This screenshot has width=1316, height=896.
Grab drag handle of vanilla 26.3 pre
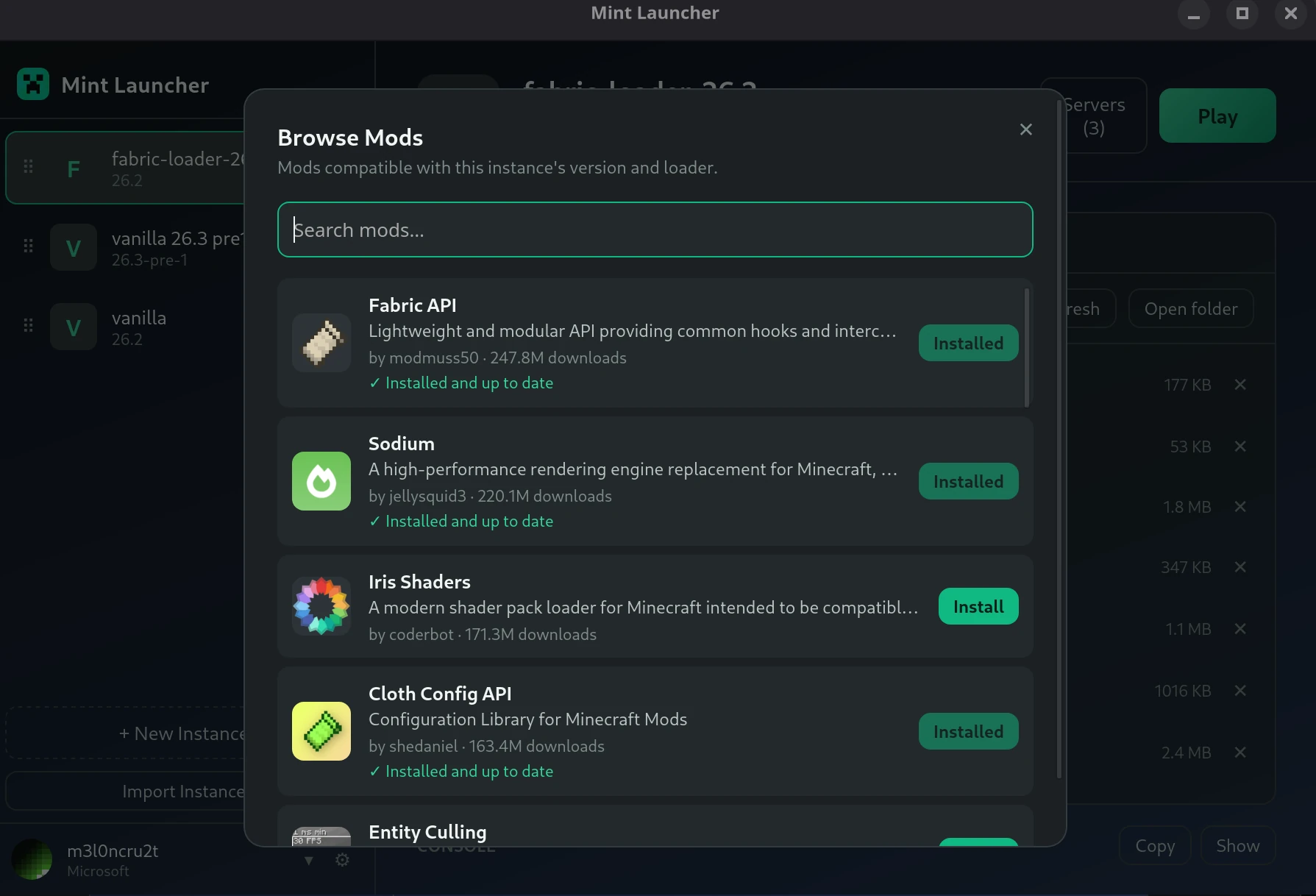coord(28,246)
